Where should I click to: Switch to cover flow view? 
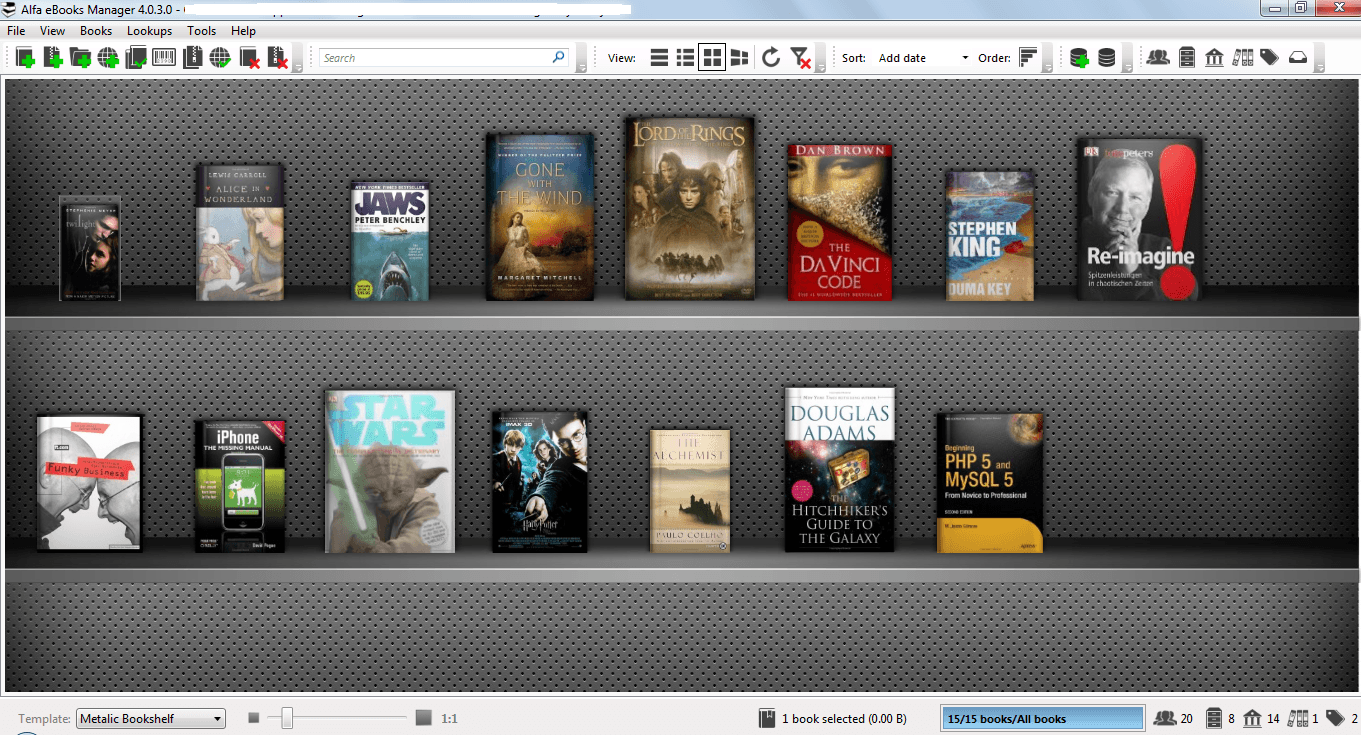pyautogui.click(x=739, y=58)
